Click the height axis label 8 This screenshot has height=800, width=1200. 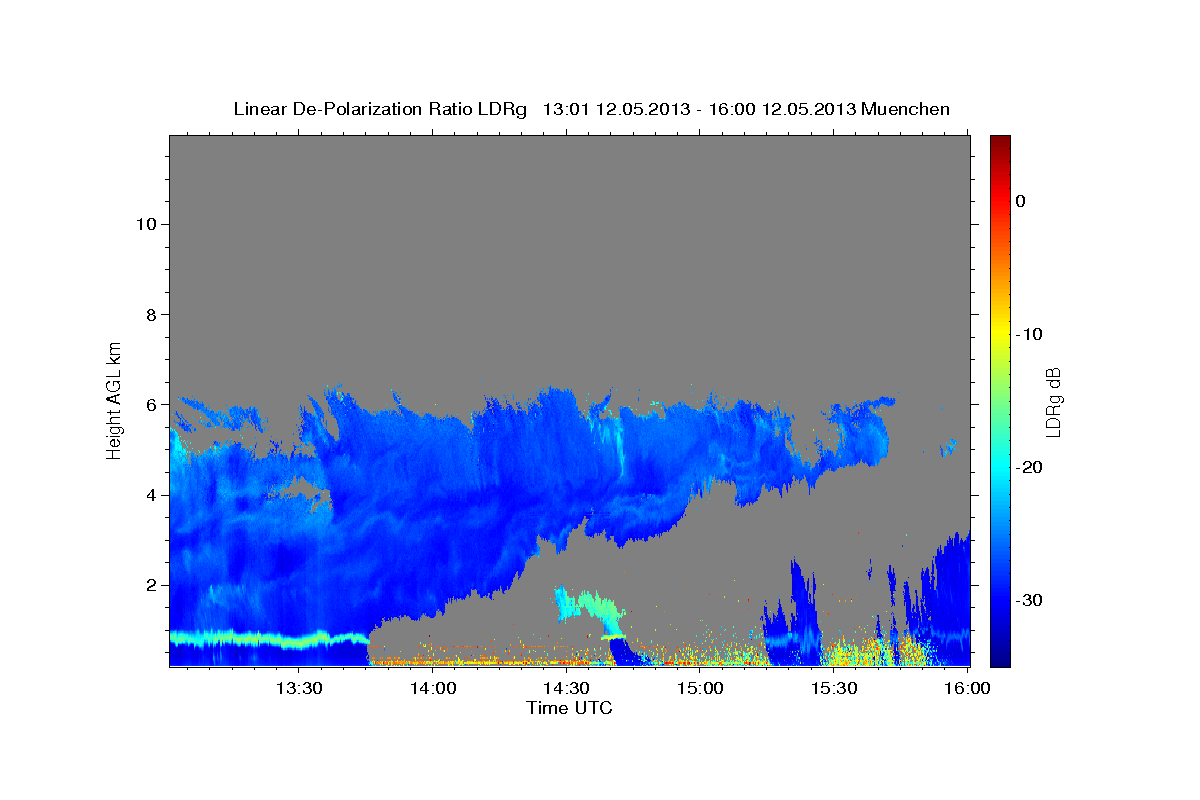click(150, 314)
